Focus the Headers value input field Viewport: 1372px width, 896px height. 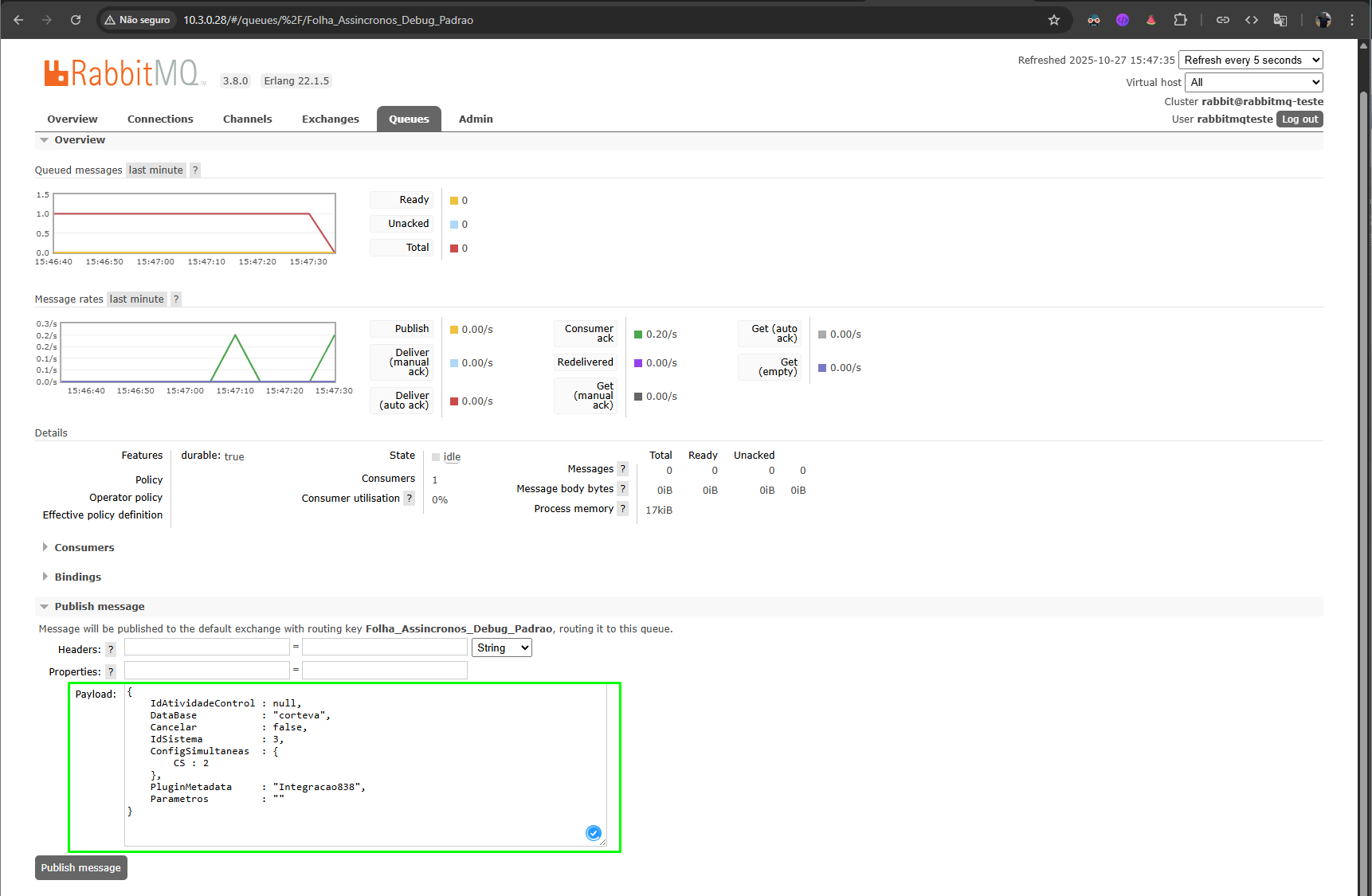pos(385,647)
